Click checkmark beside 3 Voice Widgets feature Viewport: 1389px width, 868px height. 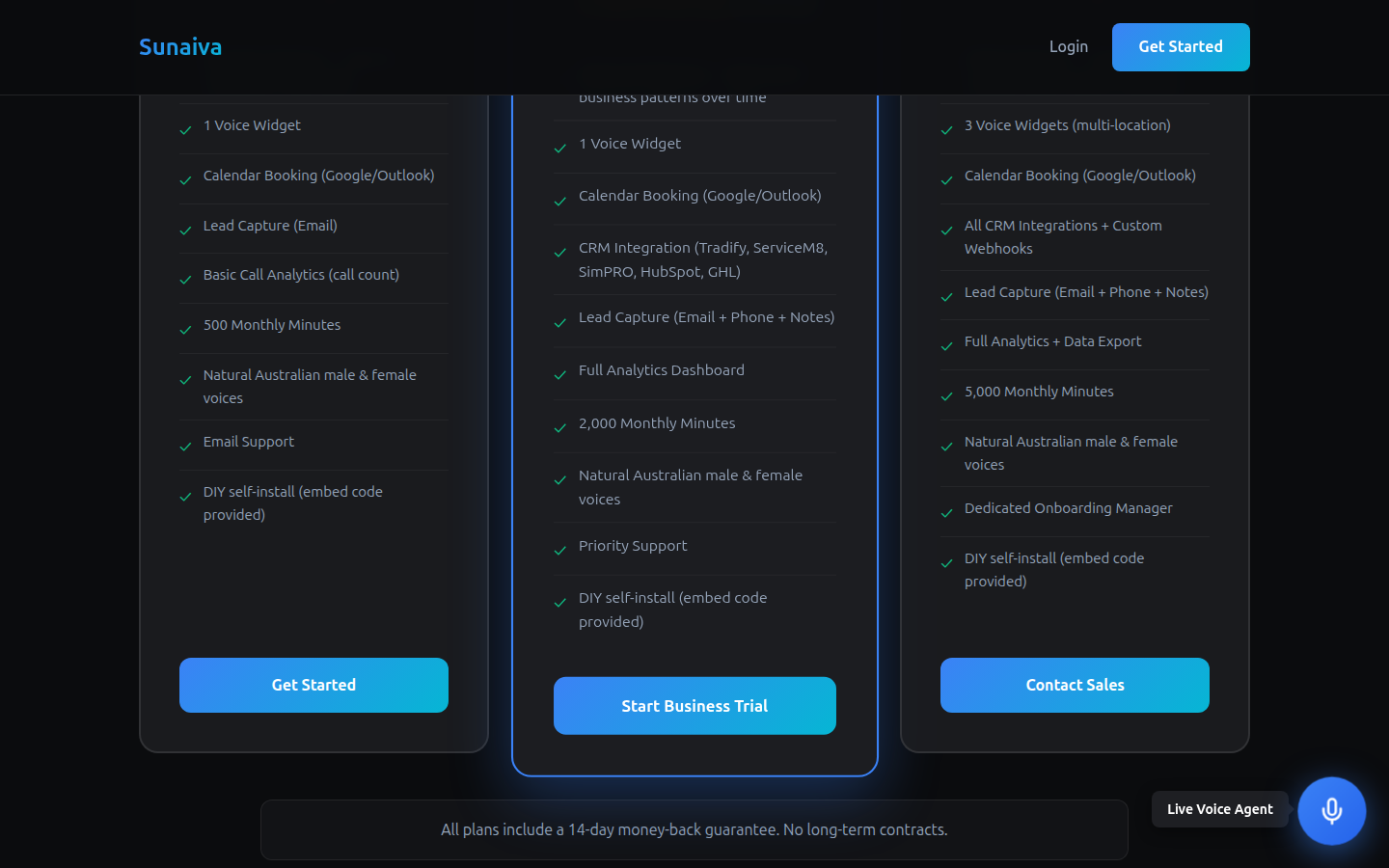[947, 130]
